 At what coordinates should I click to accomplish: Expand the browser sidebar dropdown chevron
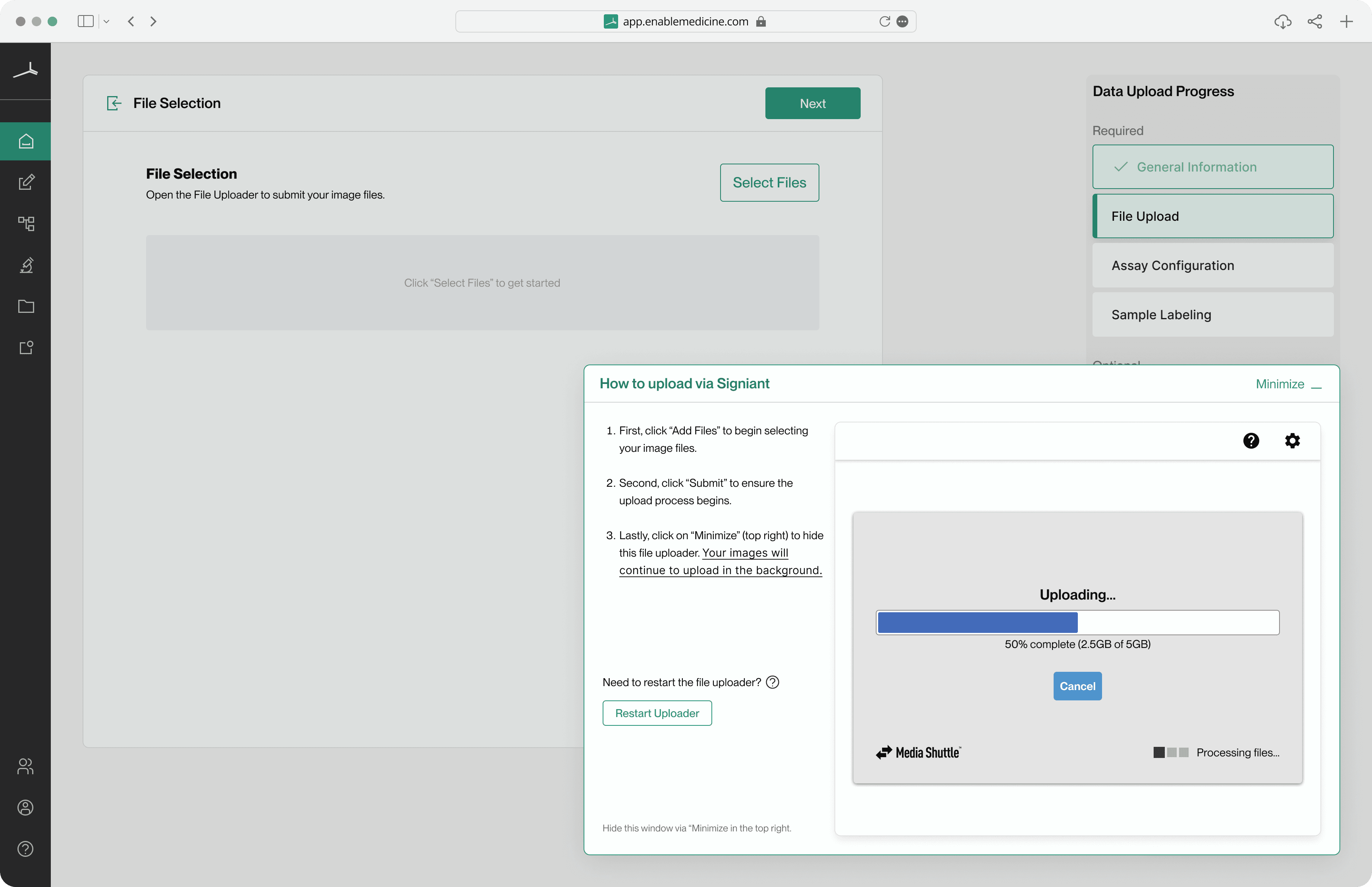106,21
